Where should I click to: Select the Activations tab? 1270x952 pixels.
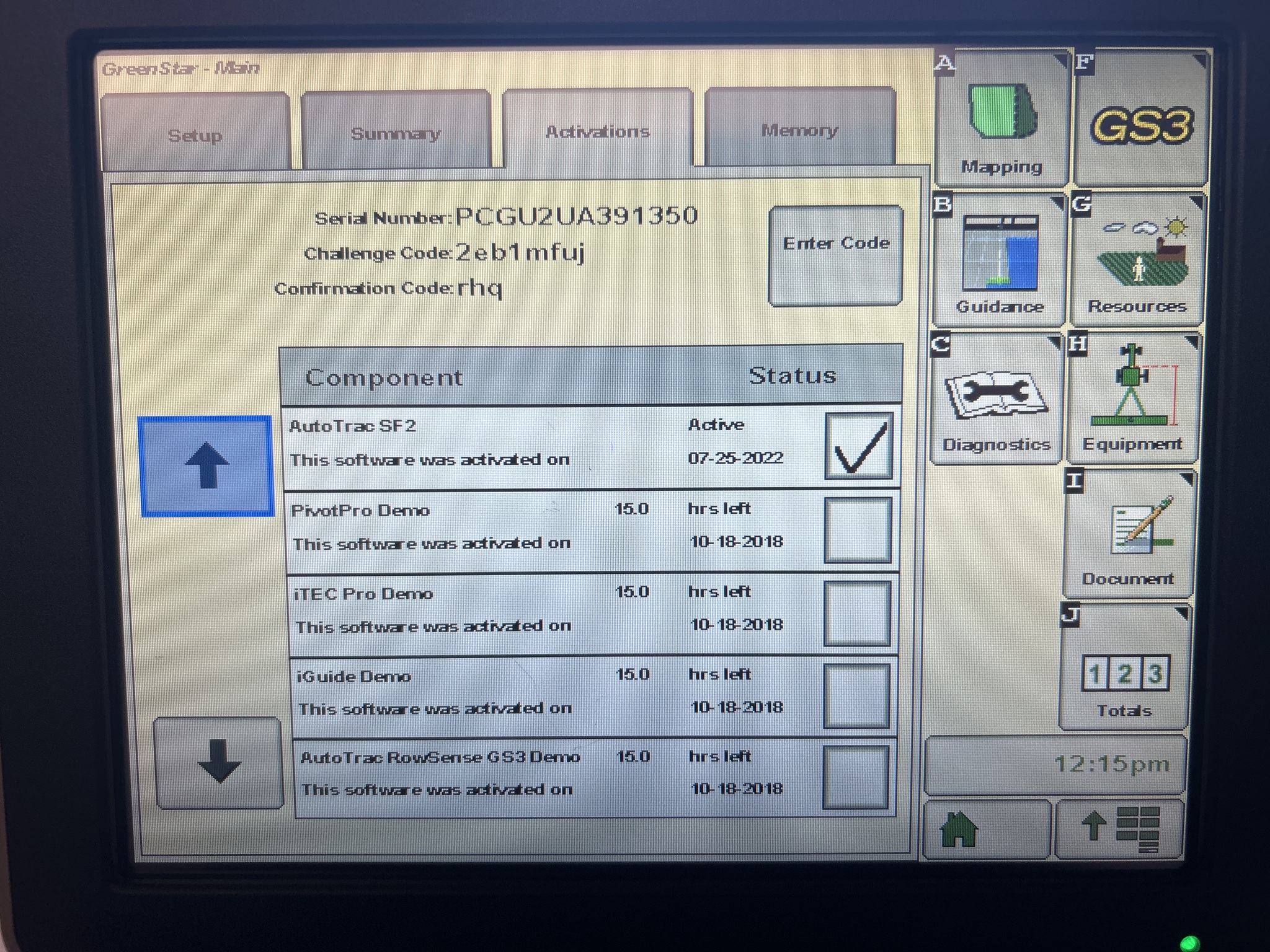[x=597, y=129]
